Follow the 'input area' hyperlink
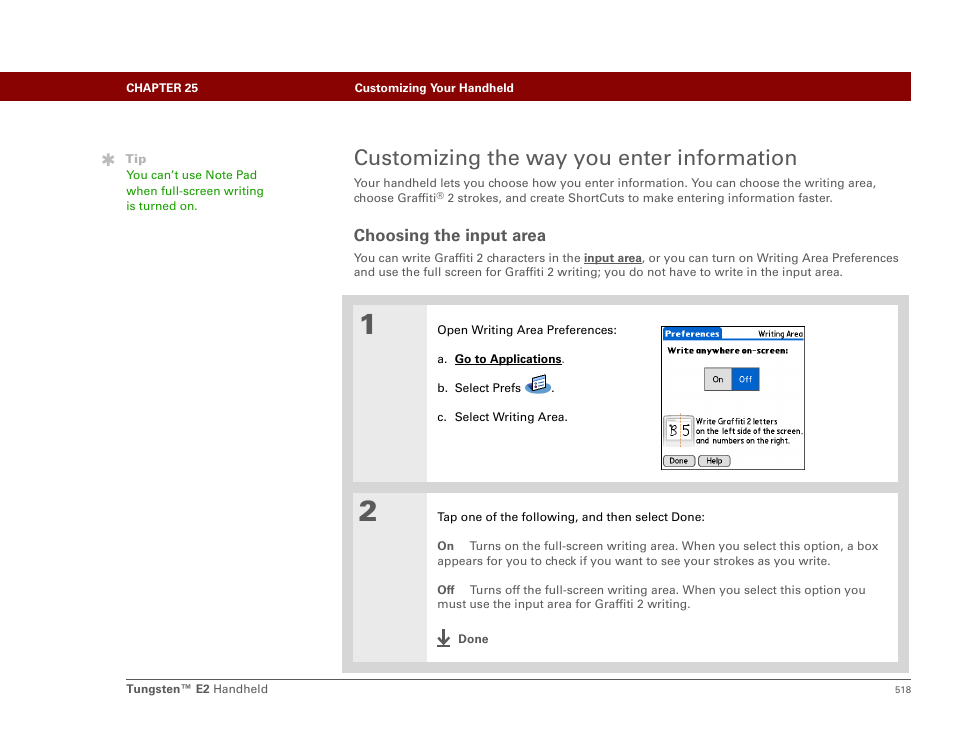This screenshot has height=738, width=954. (x=613, y=258)
